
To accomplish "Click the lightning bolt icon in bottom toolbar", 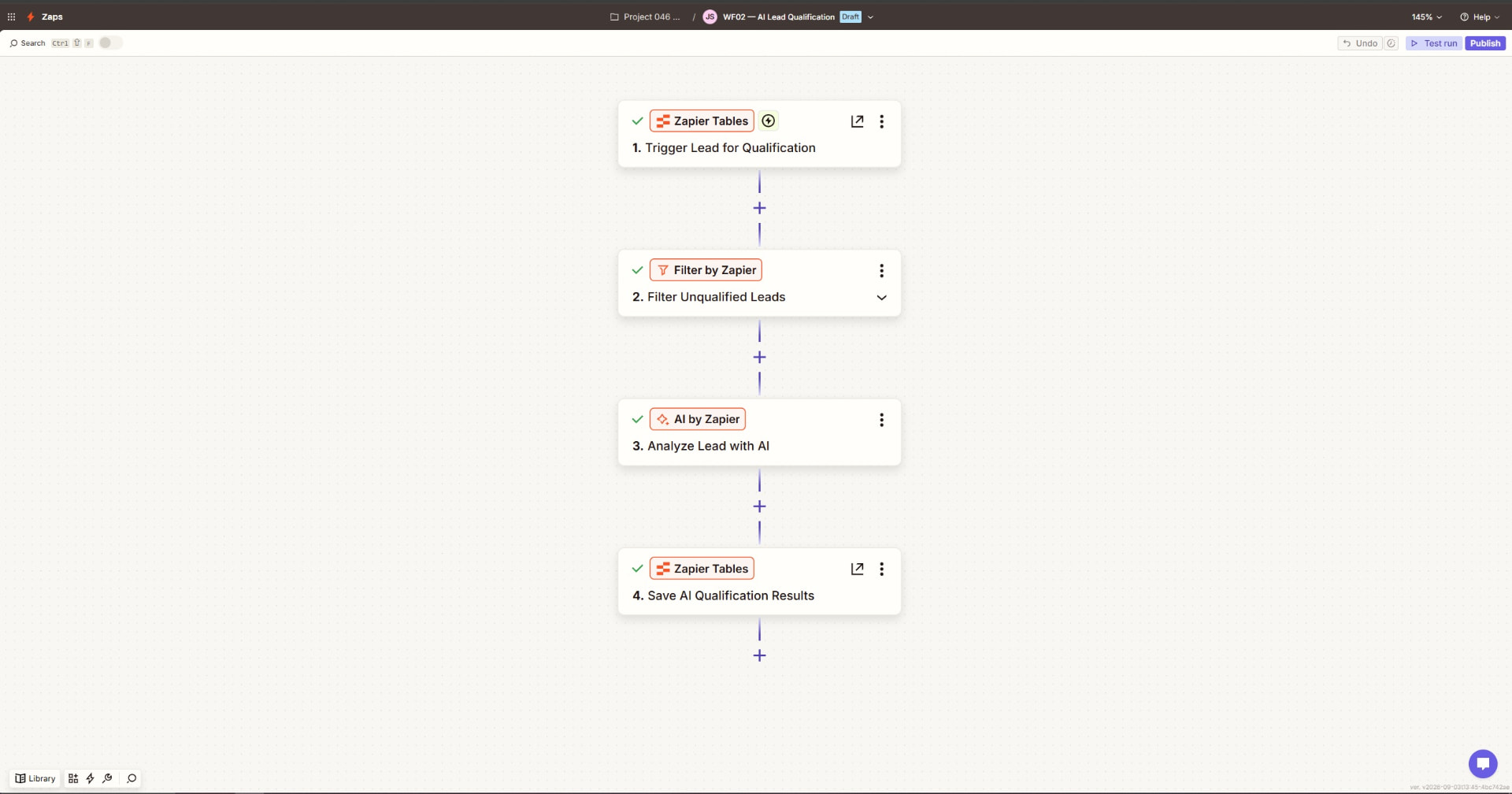I will click(91, 778).
